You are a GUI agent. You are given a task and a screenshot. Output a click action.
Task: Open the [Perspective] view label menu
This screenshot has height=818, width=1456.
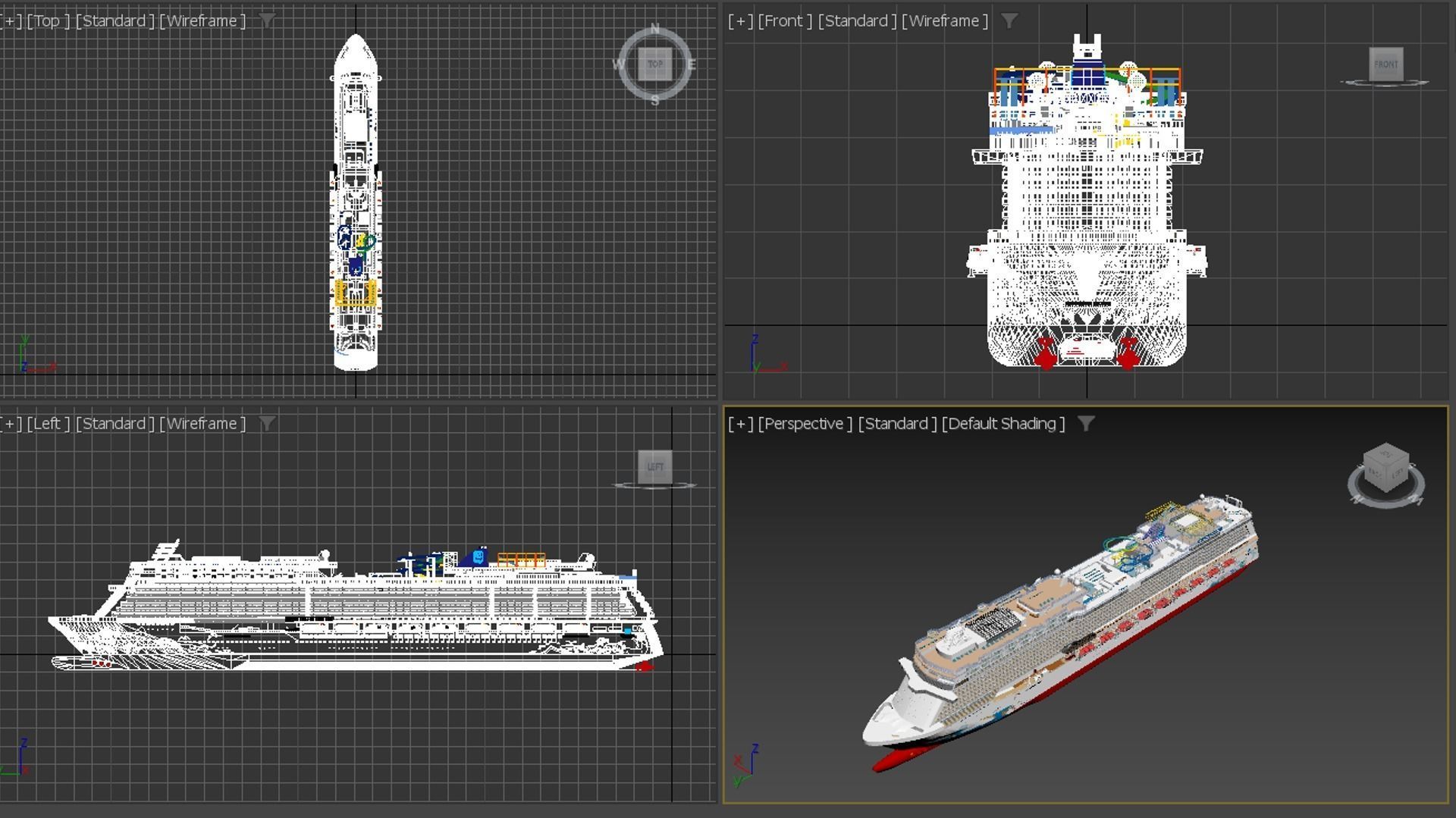805,423
